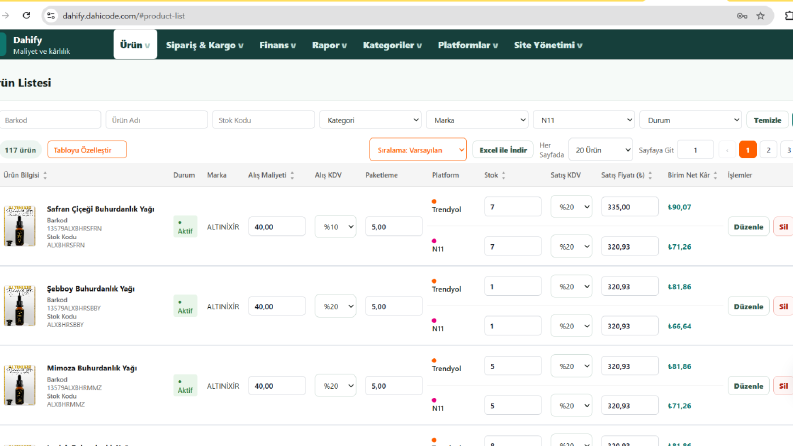Click Tabloyu Özelleştir button
This screenshot has height=446, width=793.
click(86, 150)
